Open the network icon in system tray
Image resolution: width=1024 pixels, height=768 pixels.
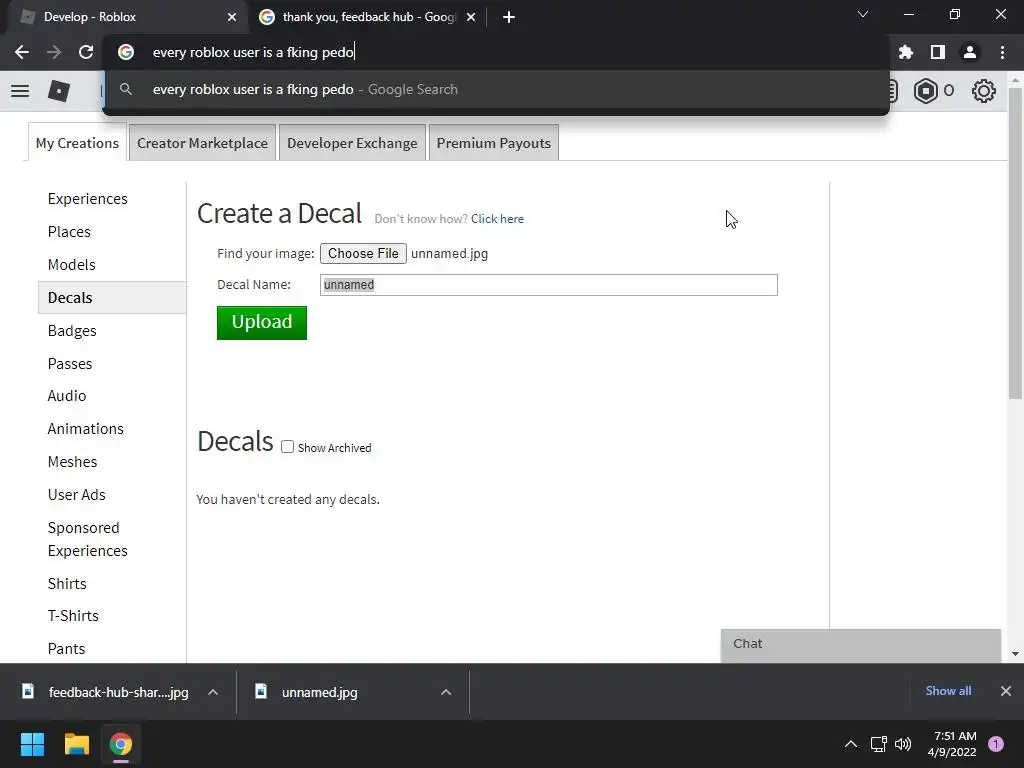[878, 744]
